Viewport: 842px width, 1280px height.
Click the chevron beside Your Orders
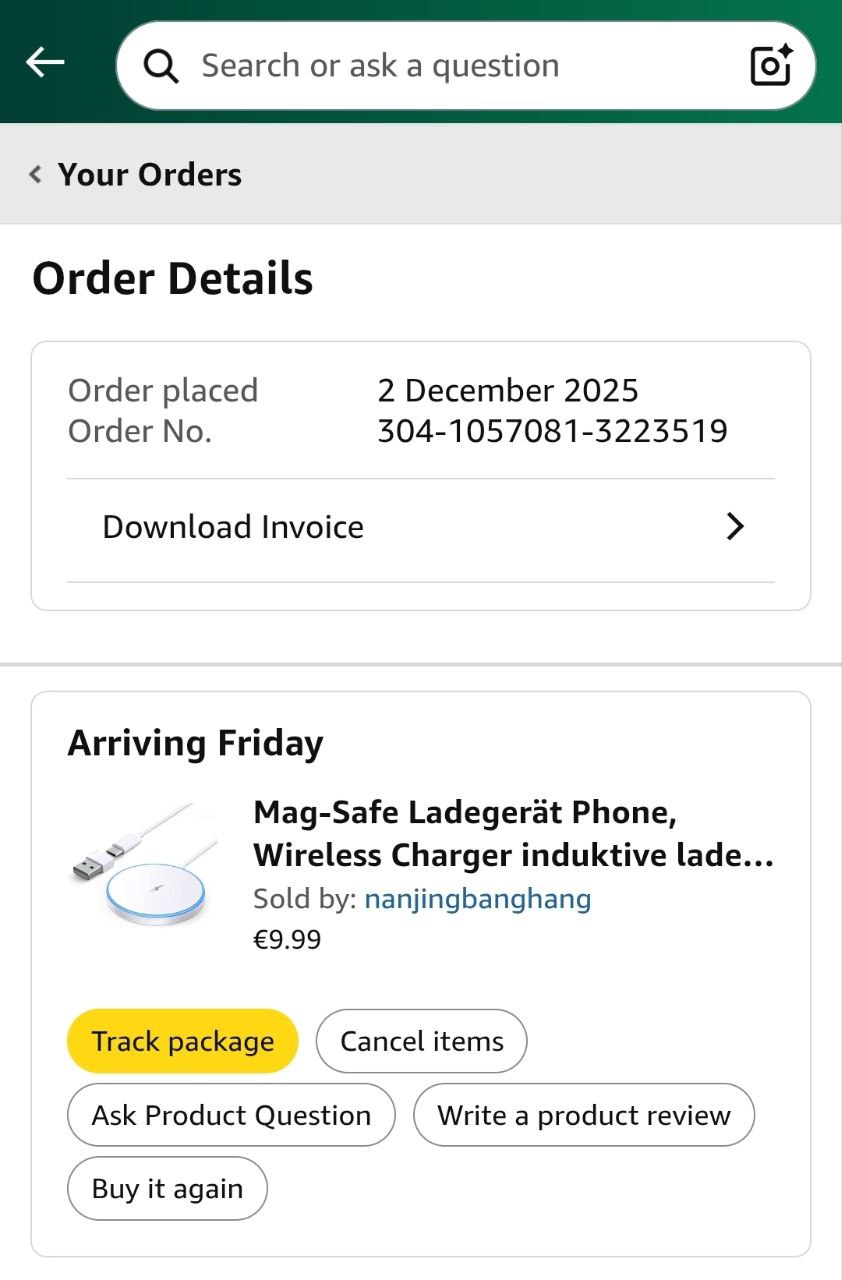[36, 175]
